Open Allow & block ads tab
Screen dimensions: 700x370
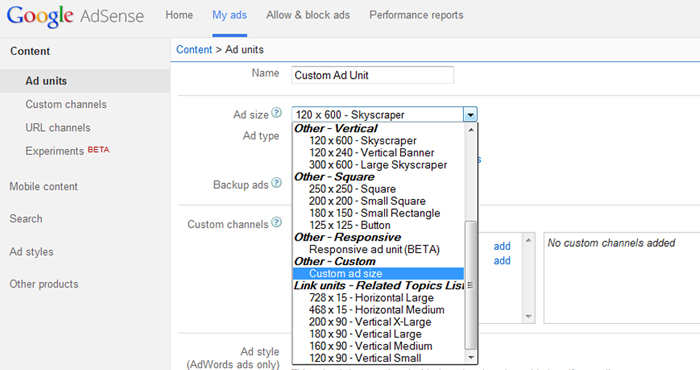308,15
